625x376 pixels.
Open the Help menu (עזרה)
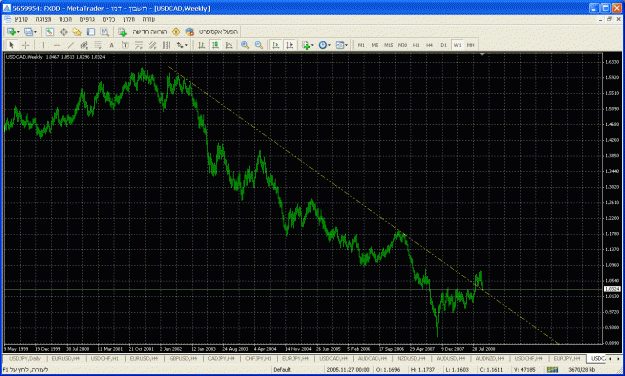[x=149, y=19]
